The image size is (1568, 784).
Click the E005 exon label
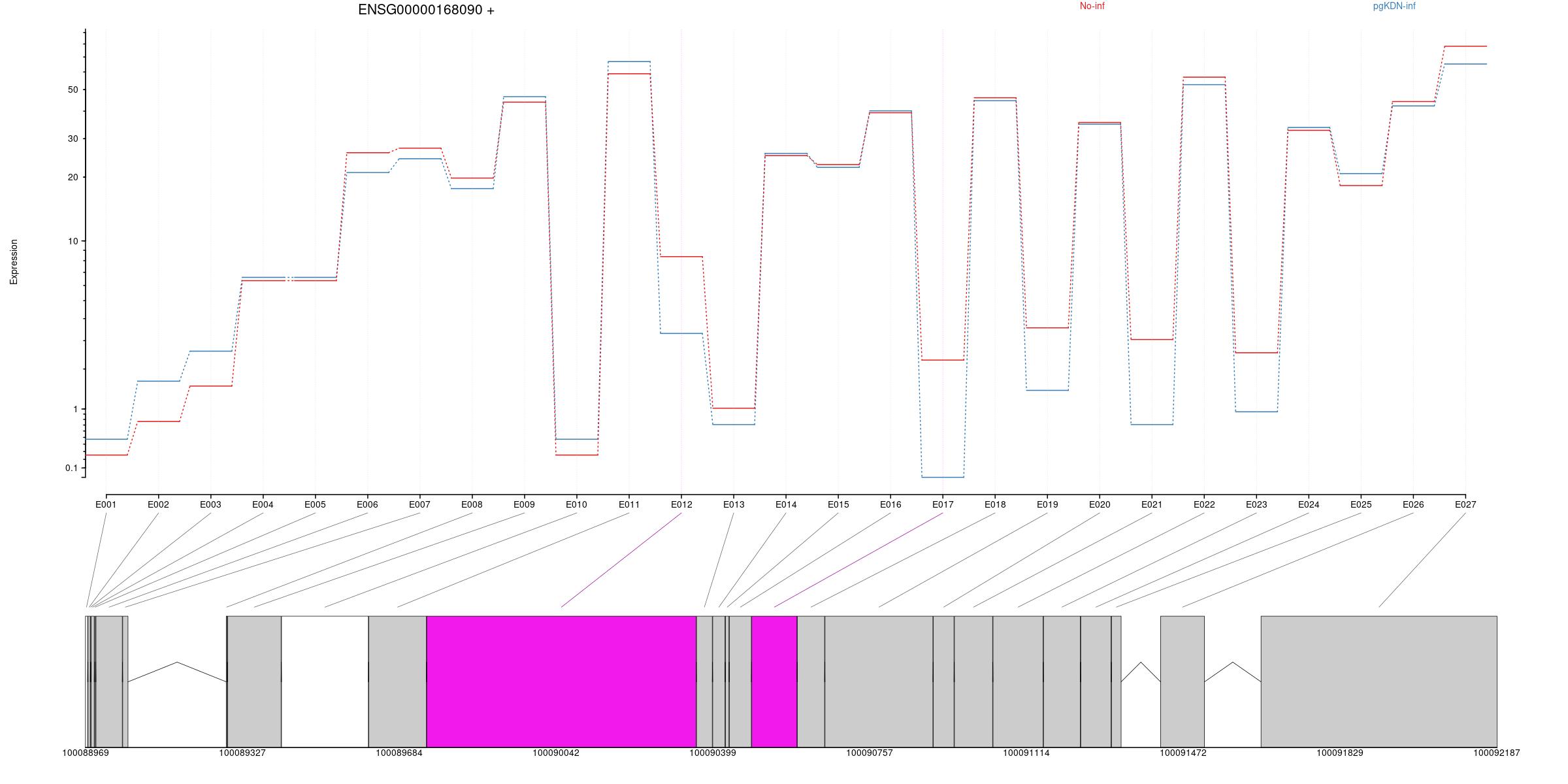coord(315,504)
